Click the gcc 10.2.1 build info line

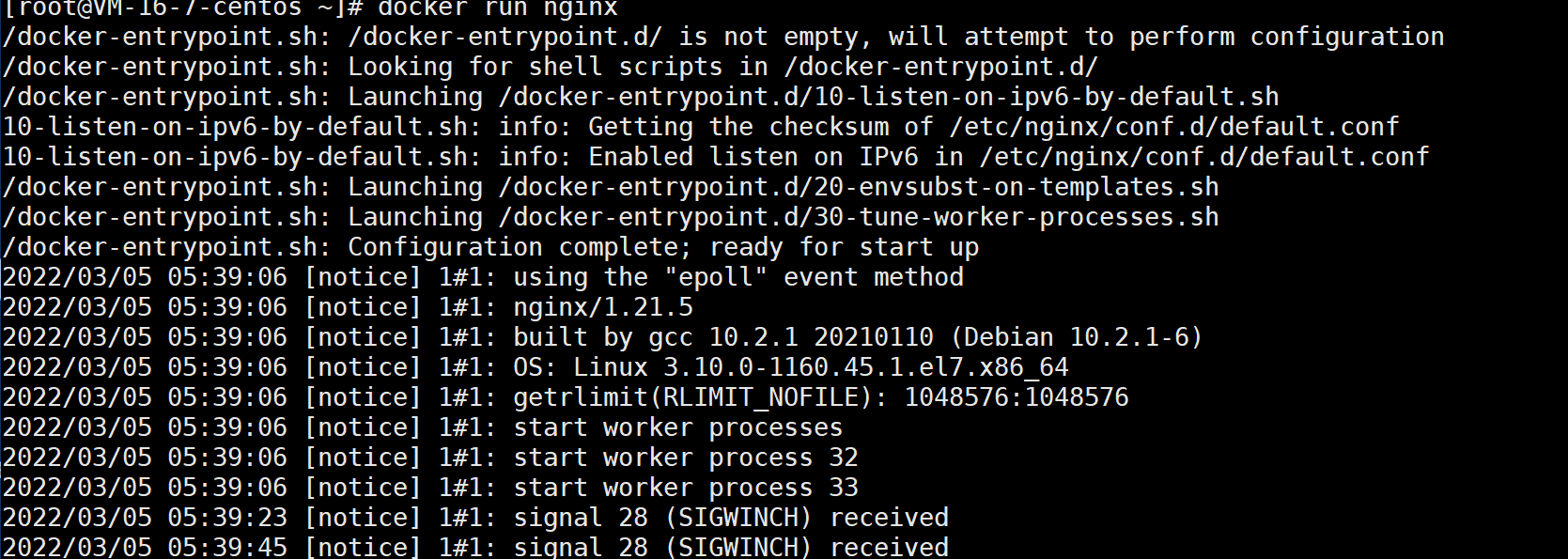tap(602, 337)
